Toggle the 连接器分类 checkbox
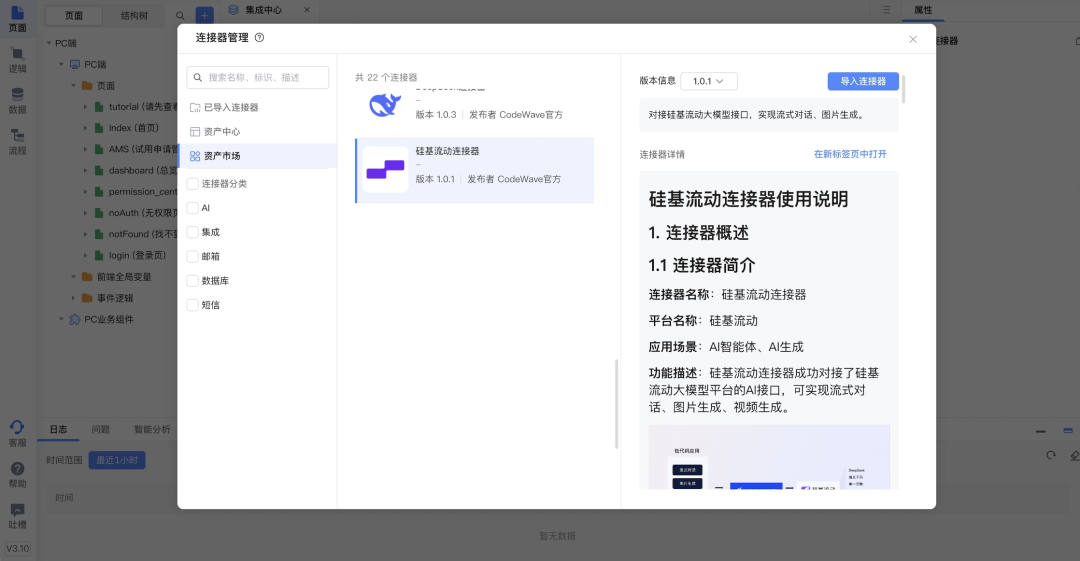The width and height of the screenshot is (1080, 561). pos(193,183)
